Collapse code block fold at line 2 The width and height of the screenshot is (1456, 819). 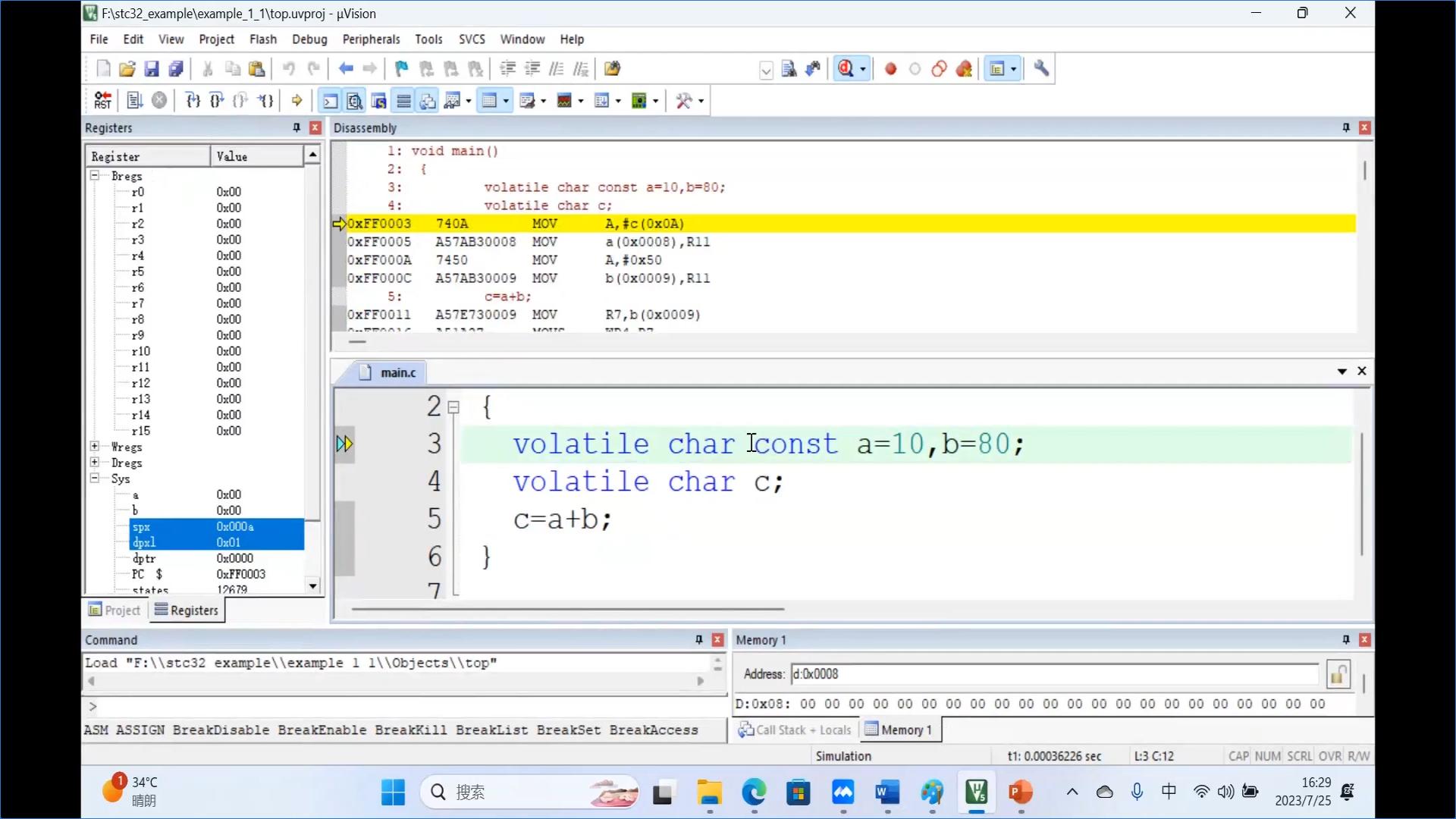pyautogui.click(x=453, y=407)
